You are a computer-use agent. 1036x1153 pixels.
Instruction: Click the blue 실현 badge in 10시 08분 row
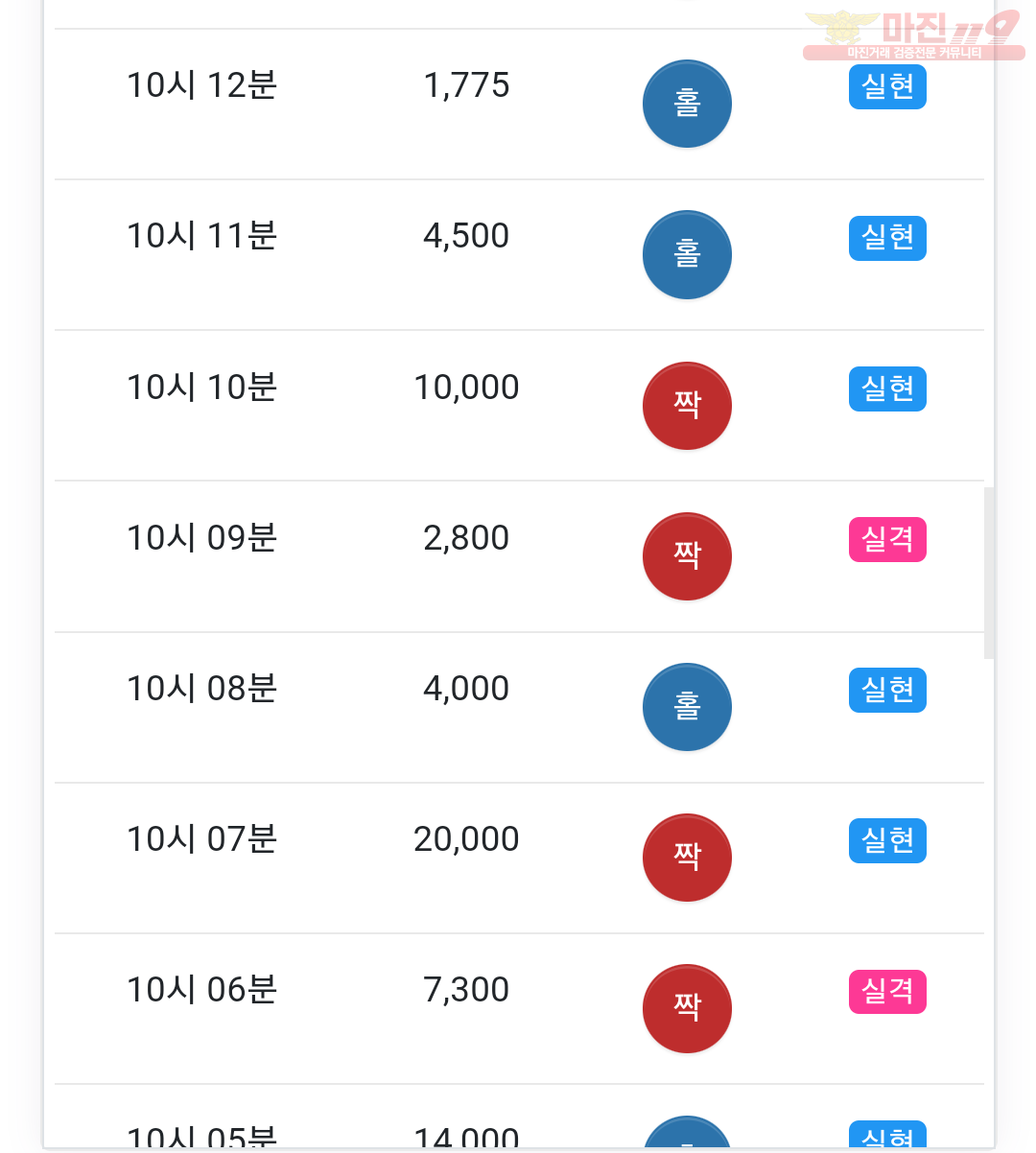887,690
